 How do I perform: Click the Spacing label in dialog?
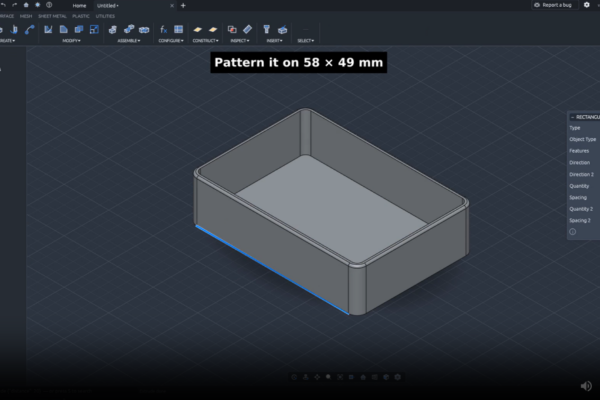pyautogui.click(x=578, y=197)
